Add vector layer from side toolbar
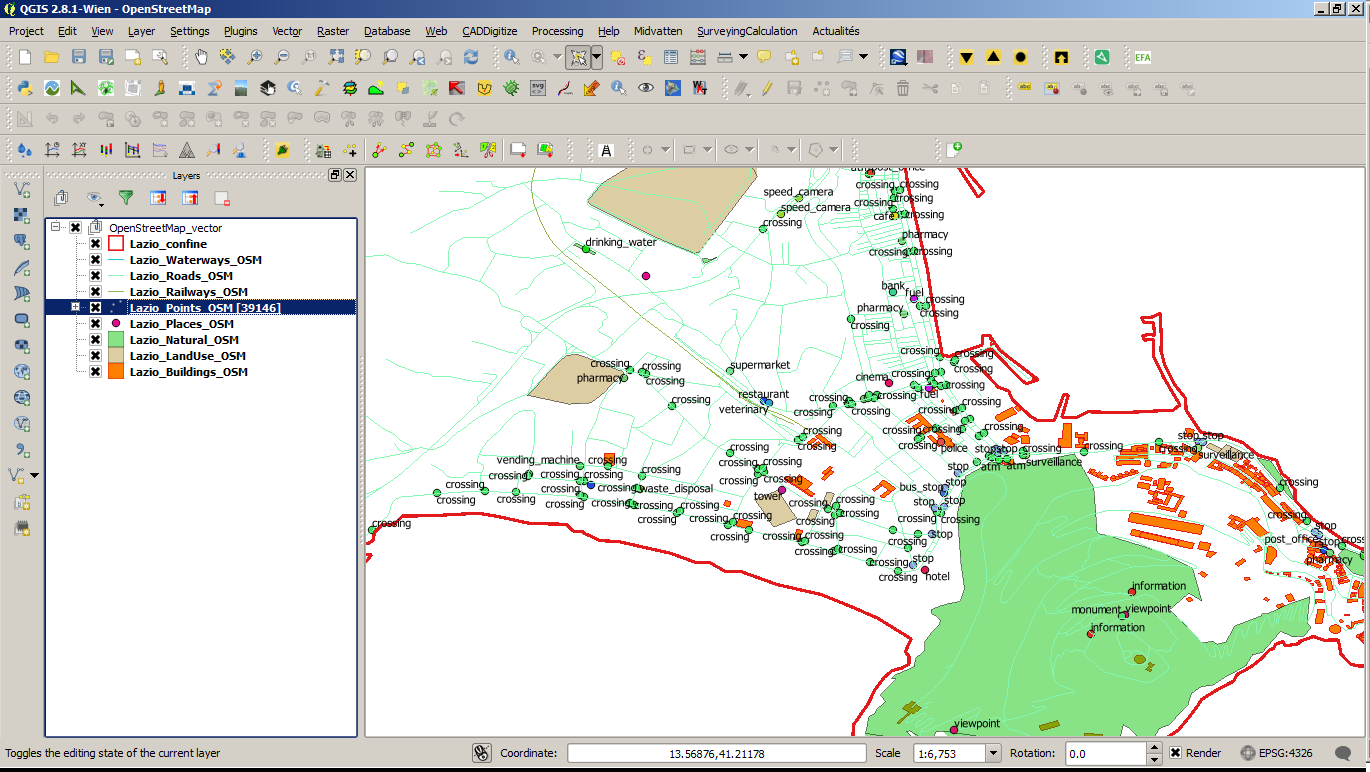 [x=22, y=189]
